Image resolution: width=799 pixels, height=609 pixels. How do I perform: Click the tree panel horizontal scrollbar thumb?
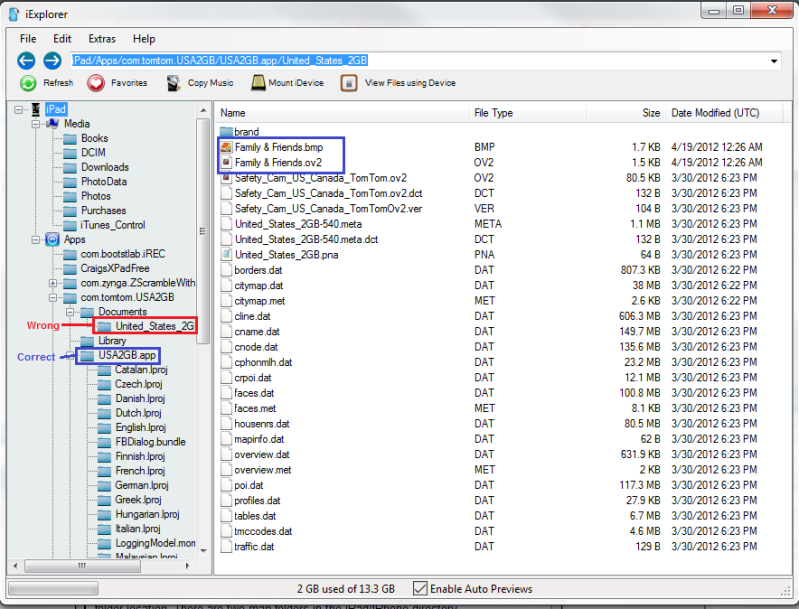coord(82,566)
